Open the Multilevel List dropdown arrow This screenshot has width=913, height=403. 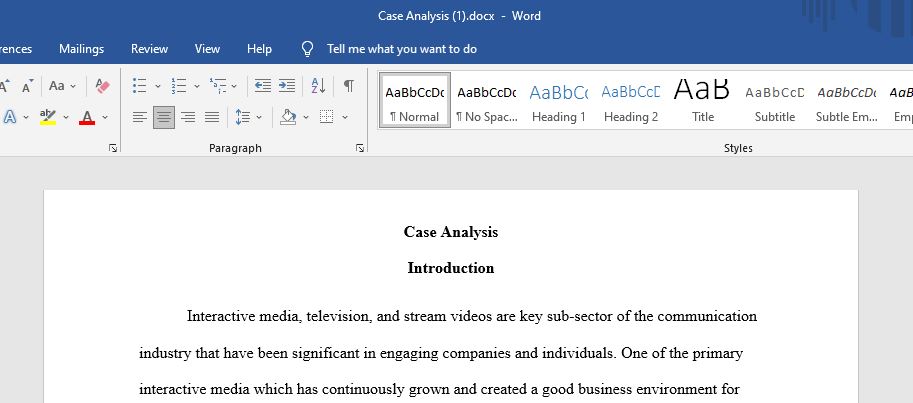click(x=234, y=86)
